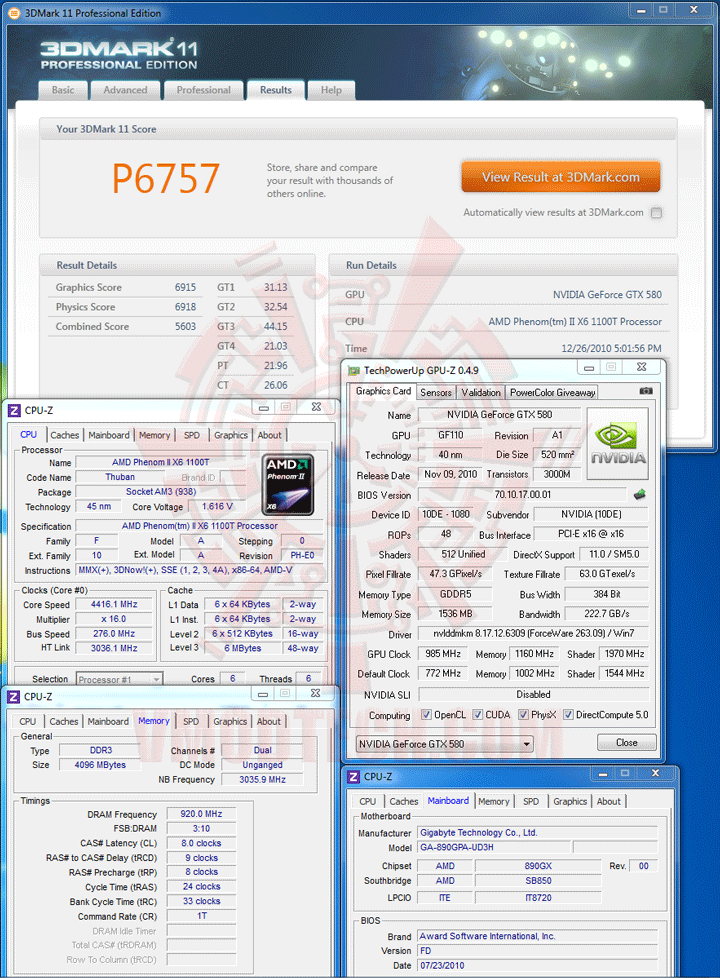Minimize the CPU-Z Memory window
720x978 pixels.
[263, 694]
